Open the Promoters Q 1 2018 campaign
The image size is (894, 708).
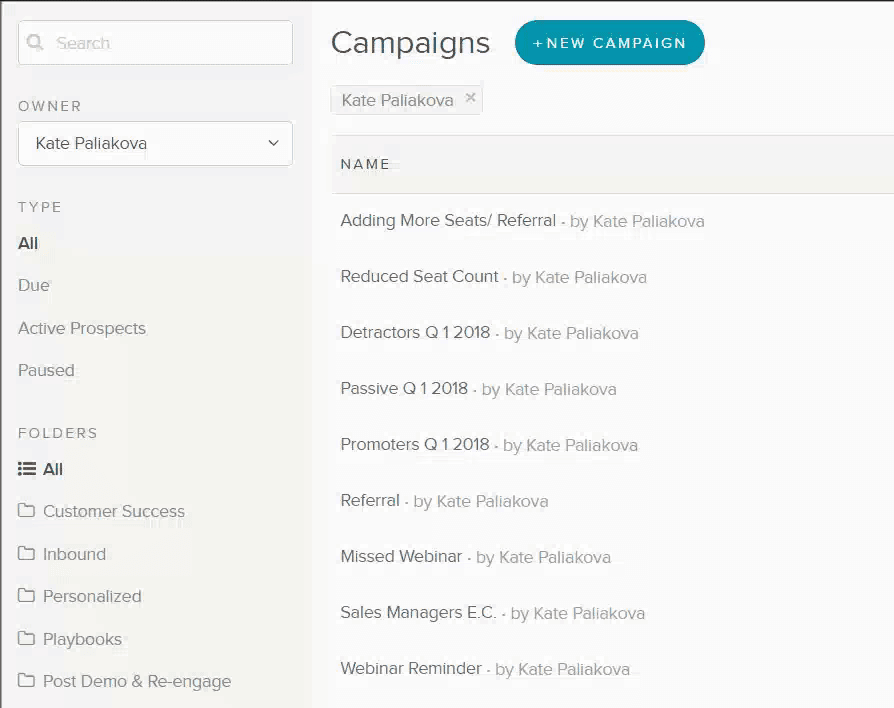(415, 444)
